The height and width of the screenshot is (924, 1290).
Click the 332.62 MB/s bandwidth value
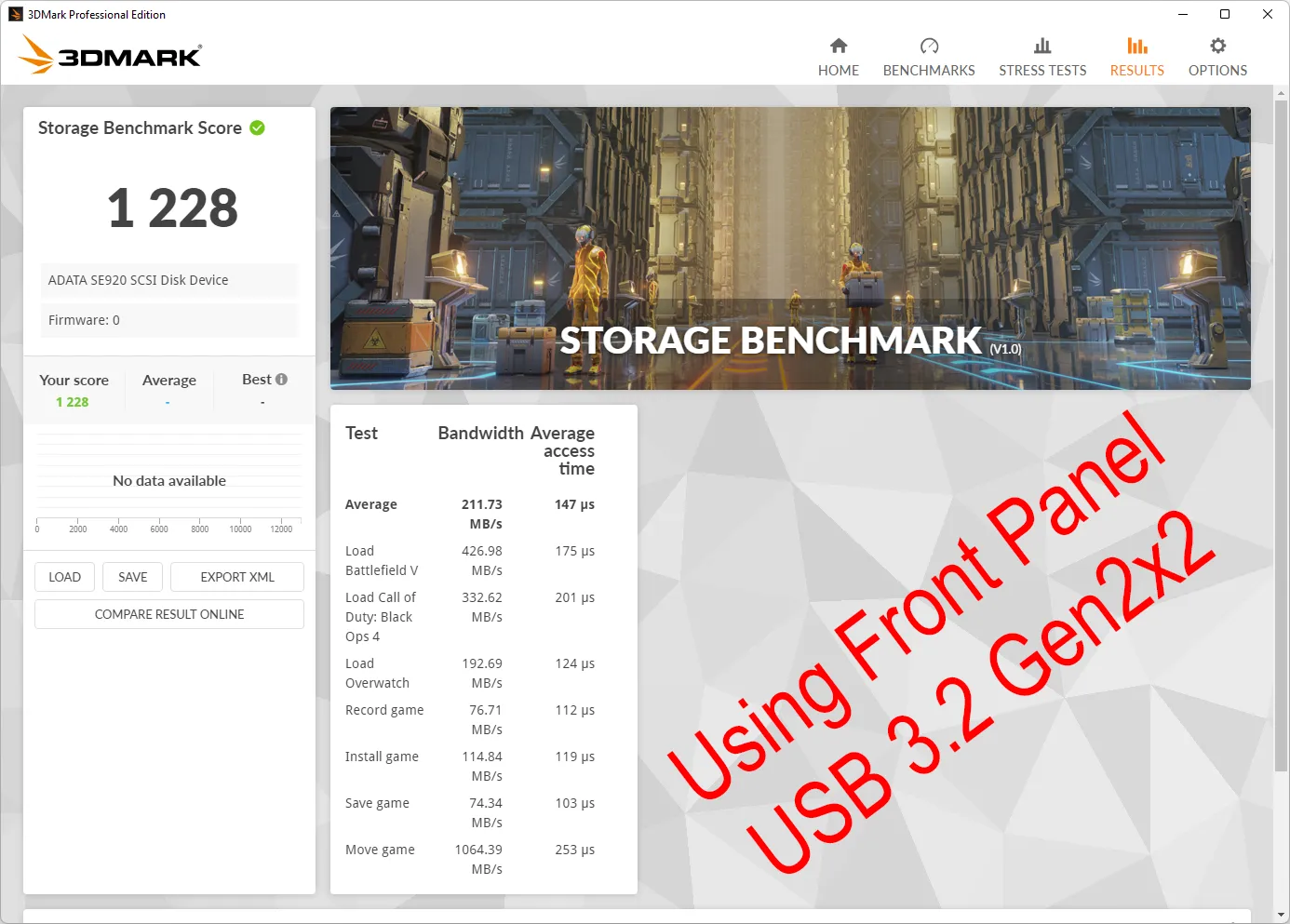(x=482, y=607)
